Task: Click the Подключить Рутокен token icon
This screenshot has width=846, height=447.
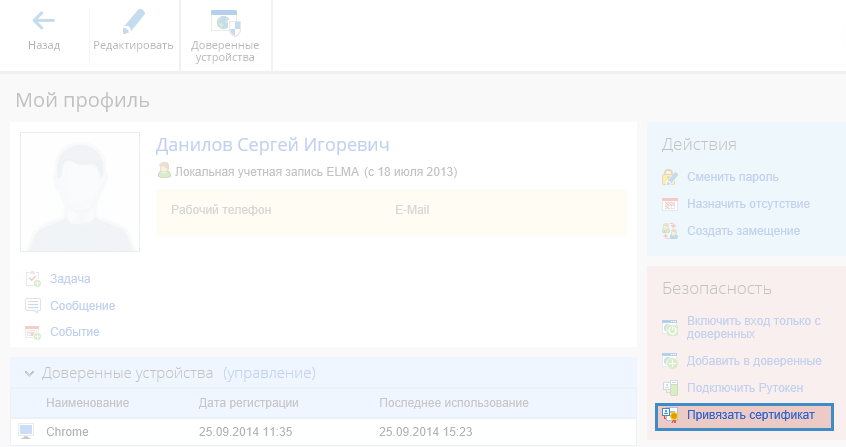Action: (x=670, y=388)
